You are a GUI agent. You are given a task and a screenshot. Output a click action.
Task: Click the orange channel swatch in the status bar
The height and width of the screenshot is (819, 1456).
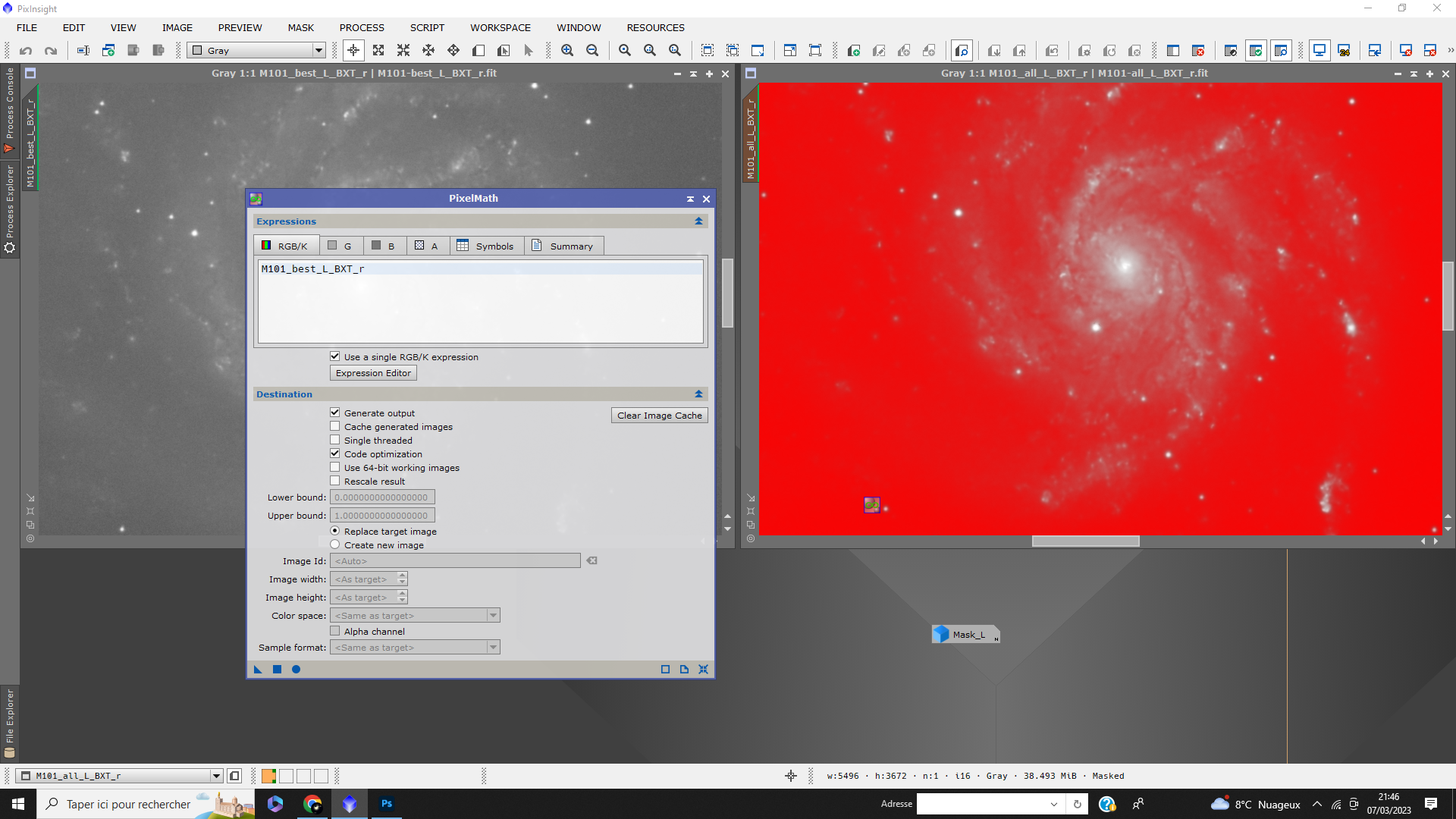(x=268, y=776)
